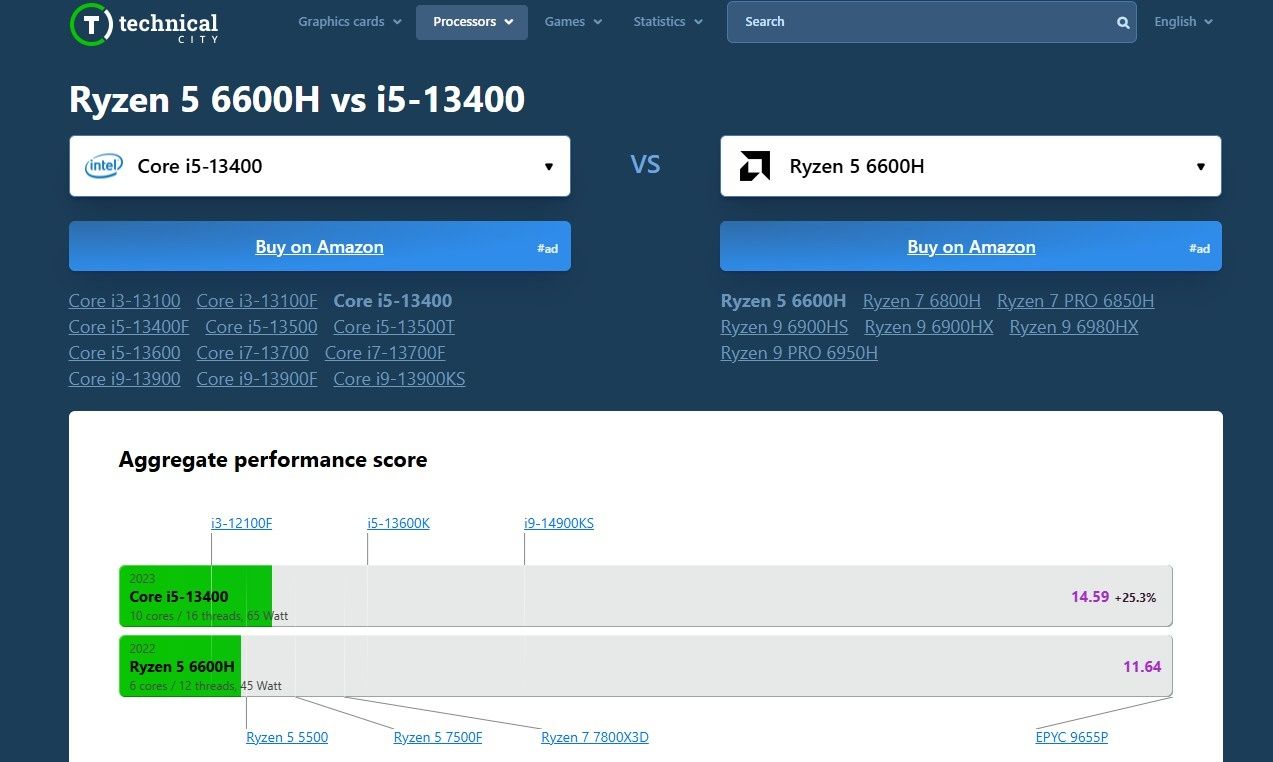Open the Core i9-13900F link
Image resolution: width=1273 pixels, height=762 pixels.
tap(257, 379)
